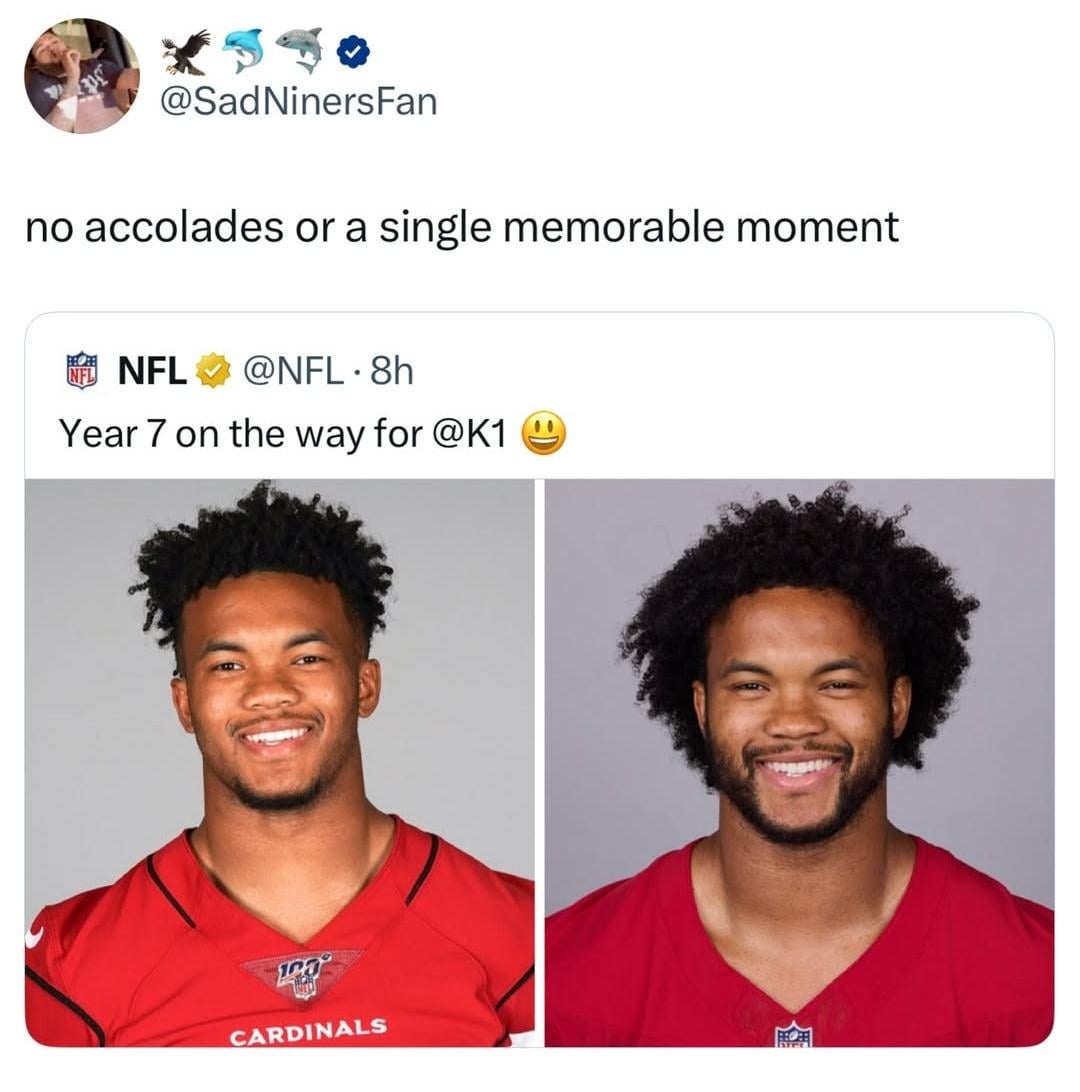Click the eagle emoji in display name
Screen dimensions: 1080x1092
(x=187, y=52)
